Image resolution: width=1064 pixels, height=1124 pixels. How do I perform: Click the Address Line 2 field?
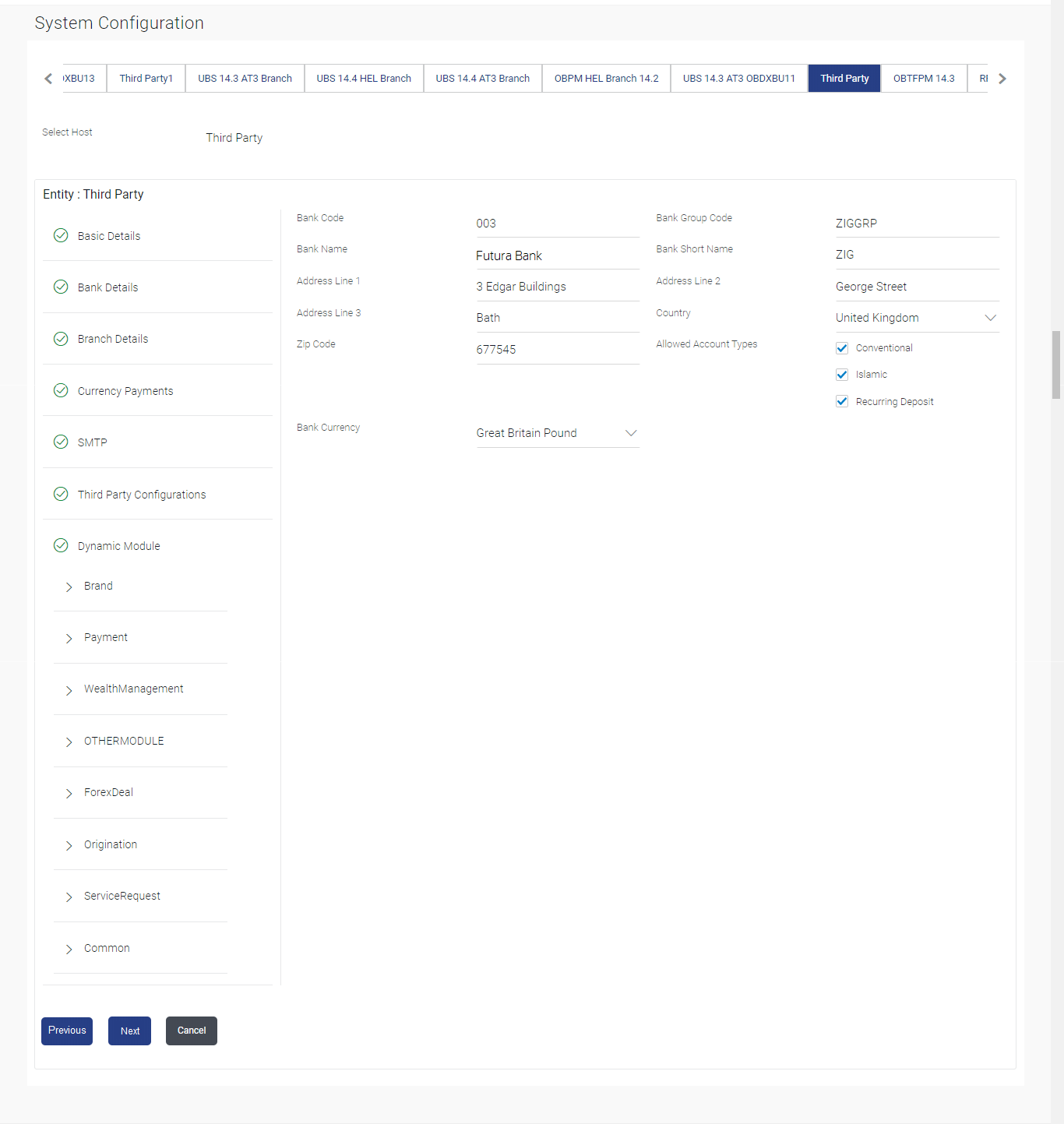[x=917, y=287]
